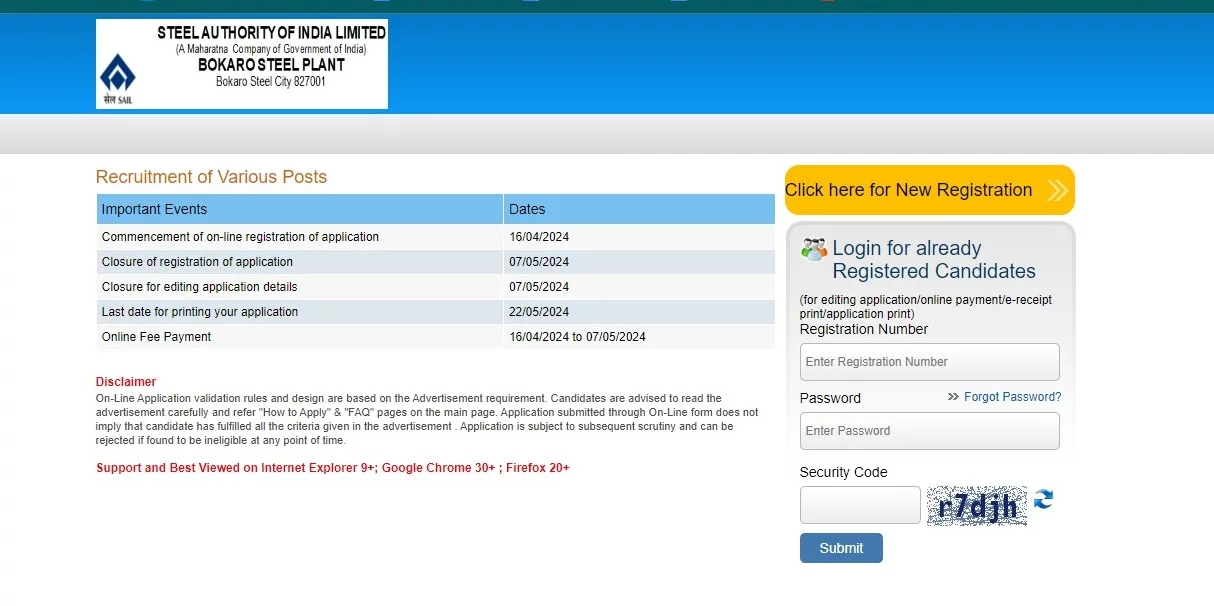Viewport: 1214px width, 606px height.
Task: Select the Closure of registration of application text
Action: [197, 262]
